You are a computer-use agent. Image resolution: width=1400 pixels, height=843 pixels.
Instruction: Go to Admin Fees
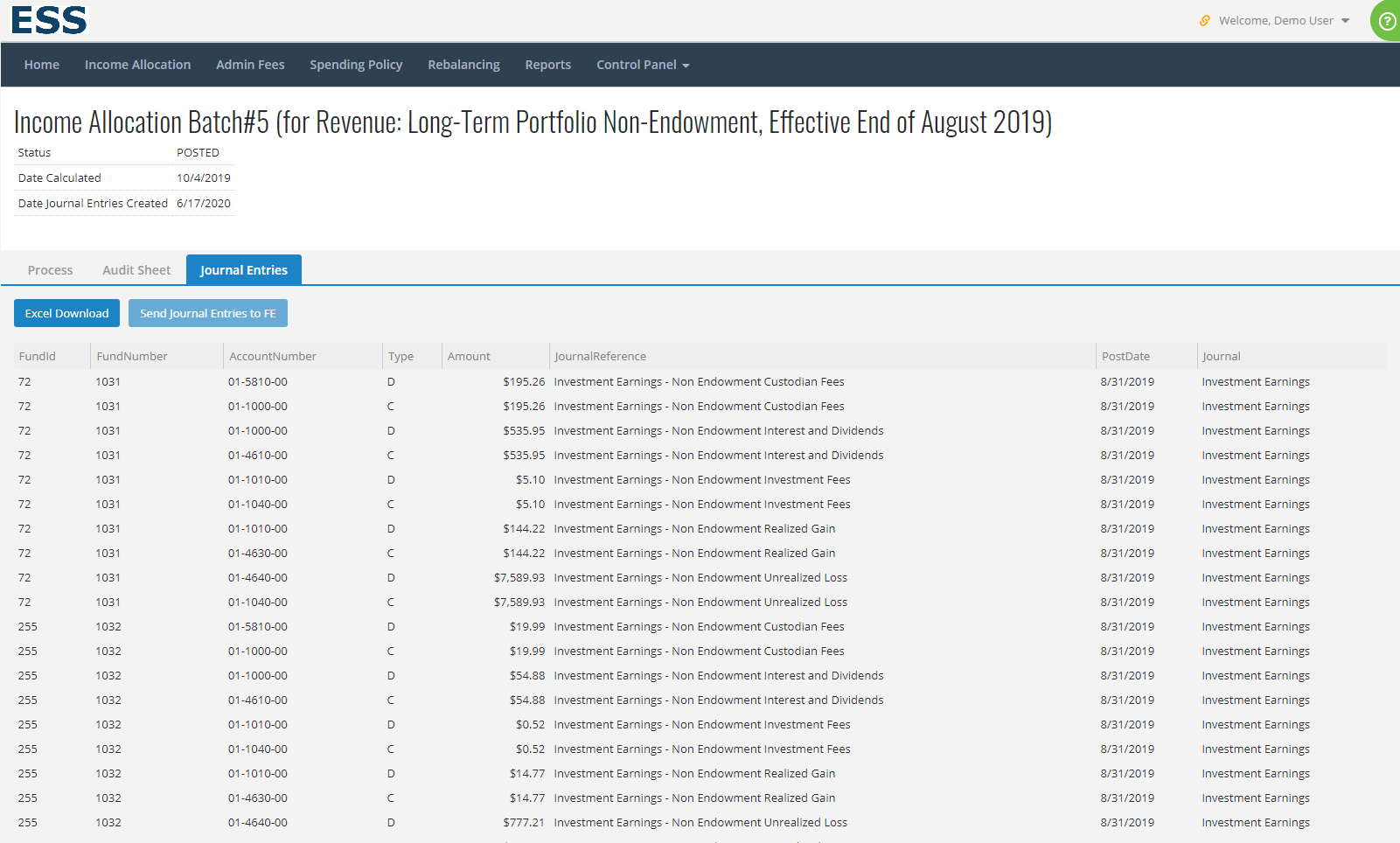[x=250, y=64]
